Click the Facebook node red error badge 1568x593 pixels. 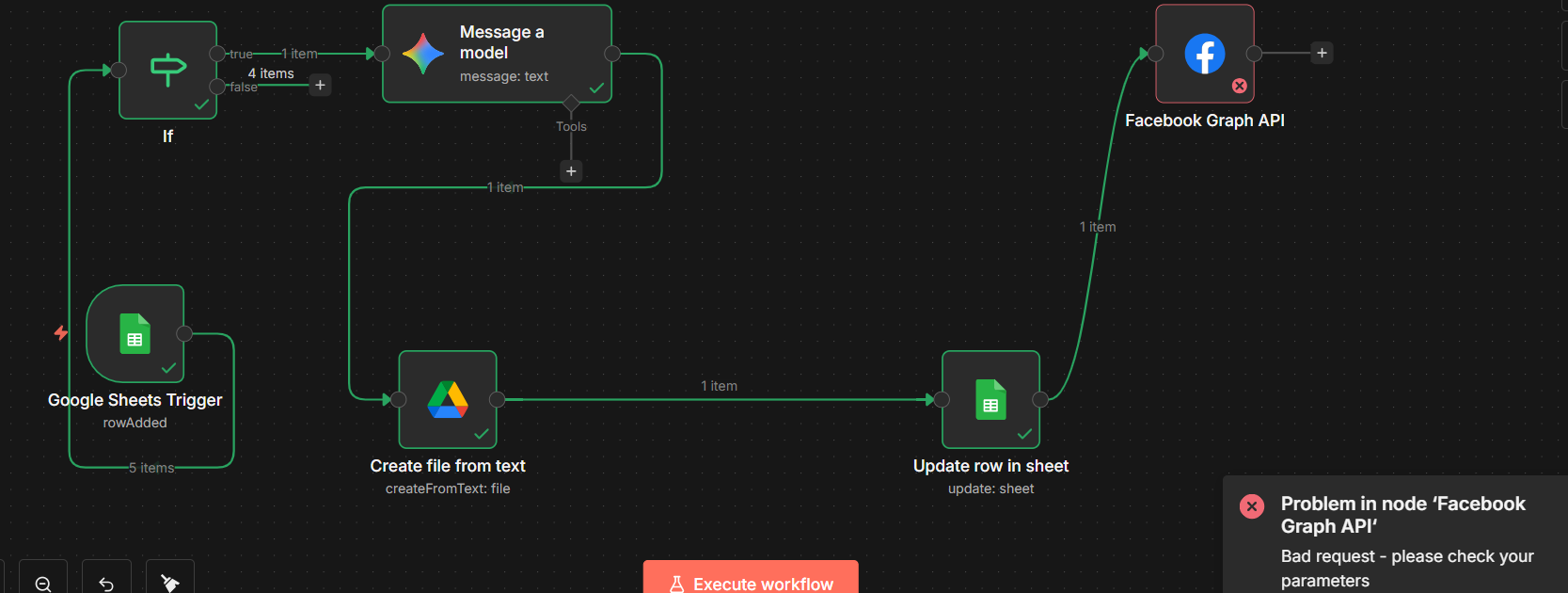pyautogui.click(x=1240, y=86)
